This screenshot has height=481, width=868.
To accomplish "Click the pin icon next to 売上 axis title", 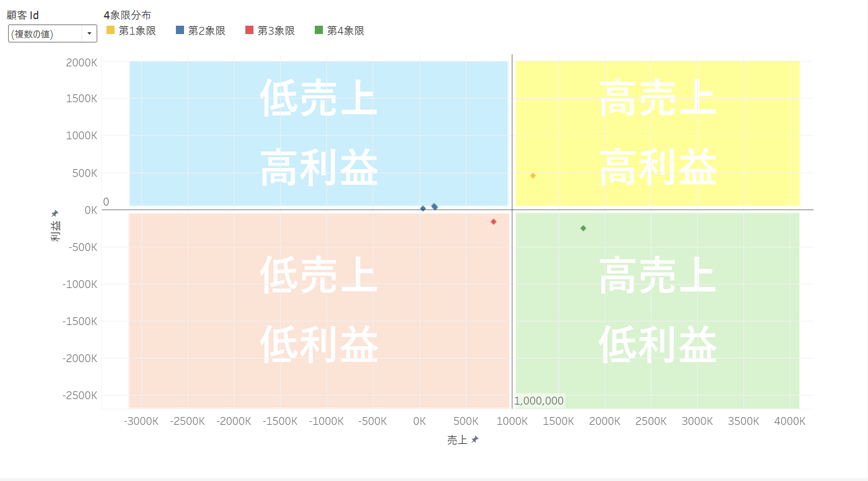I will pos(475,439).
